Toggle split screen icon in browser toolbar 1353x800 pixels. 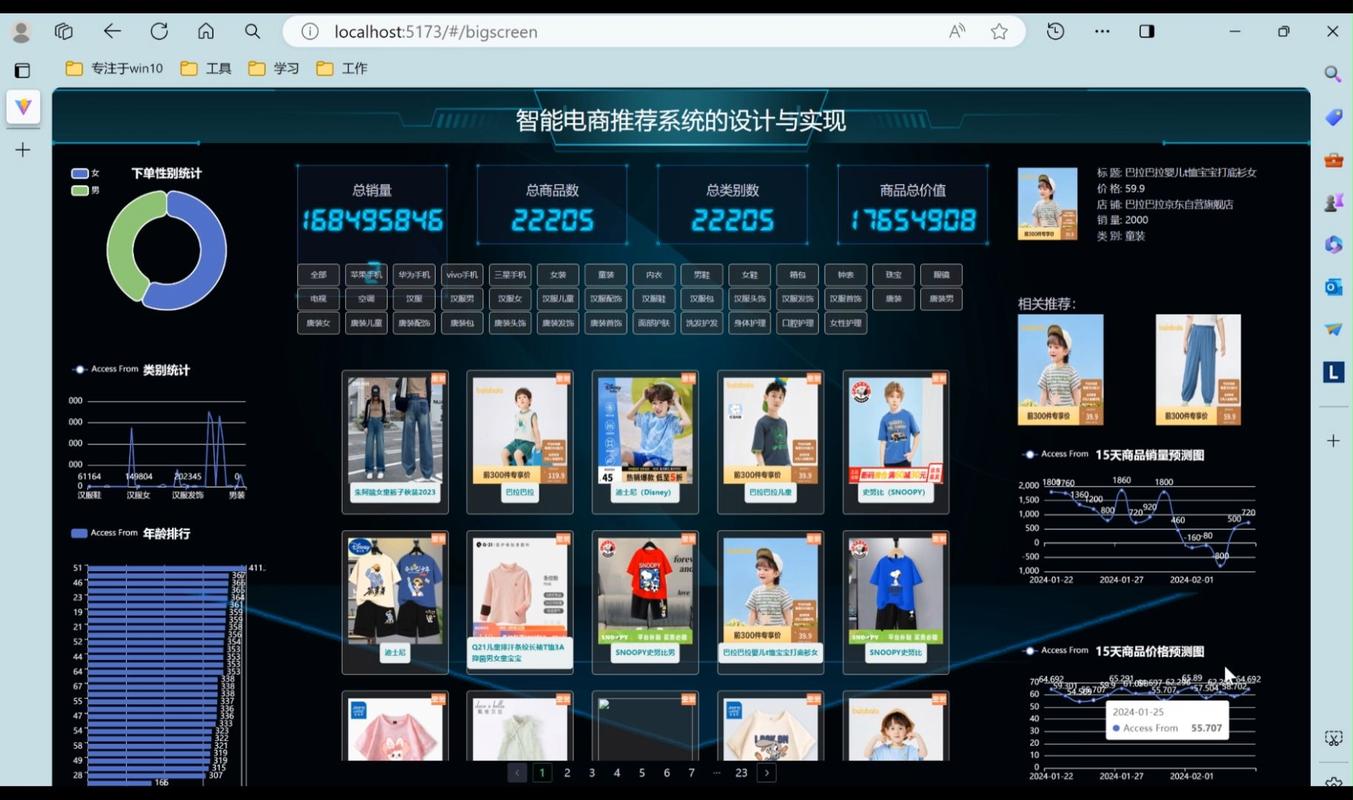(x=1147, y=31)
